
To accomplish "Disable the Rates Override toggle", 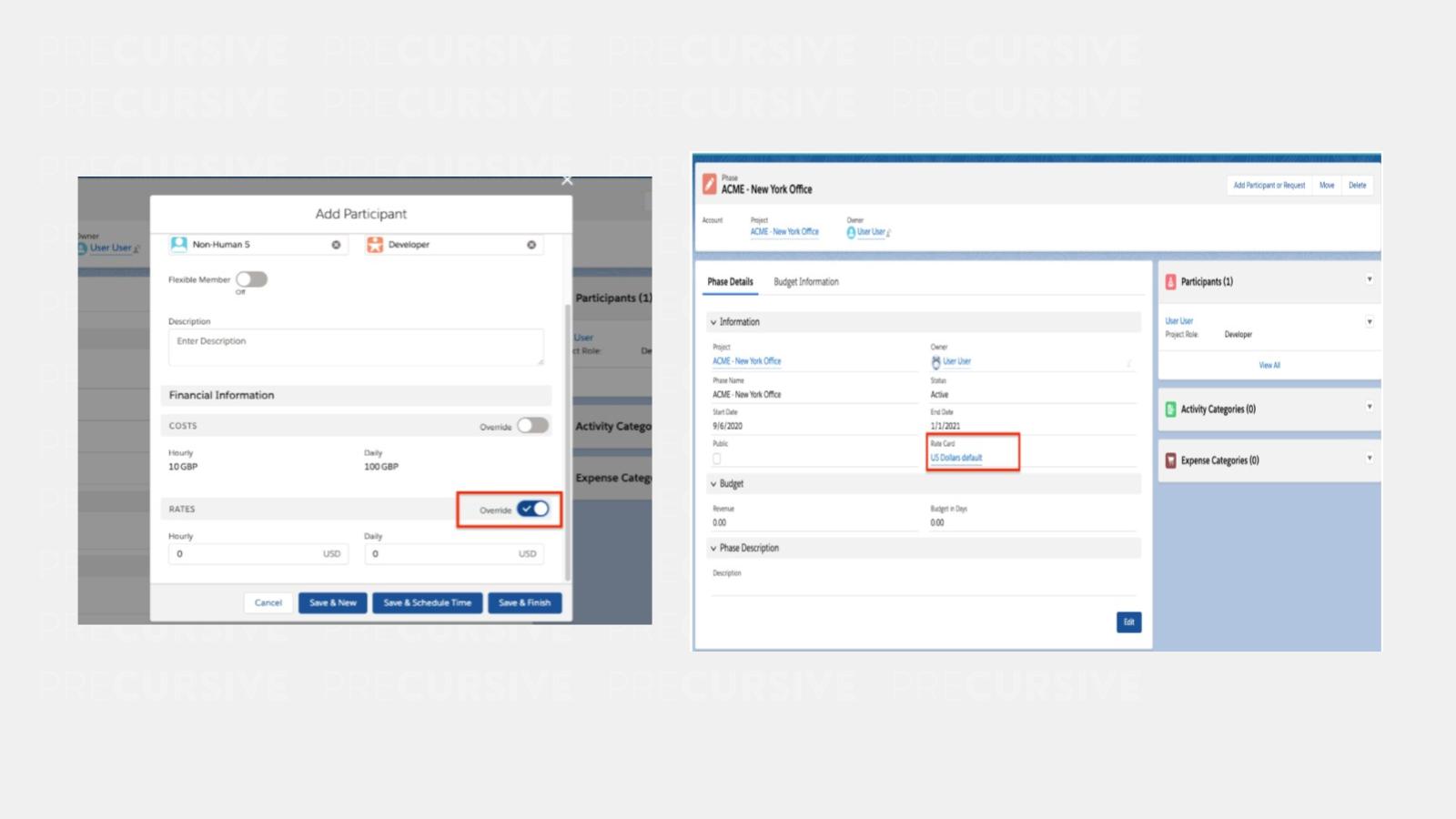I will point(533,509).
